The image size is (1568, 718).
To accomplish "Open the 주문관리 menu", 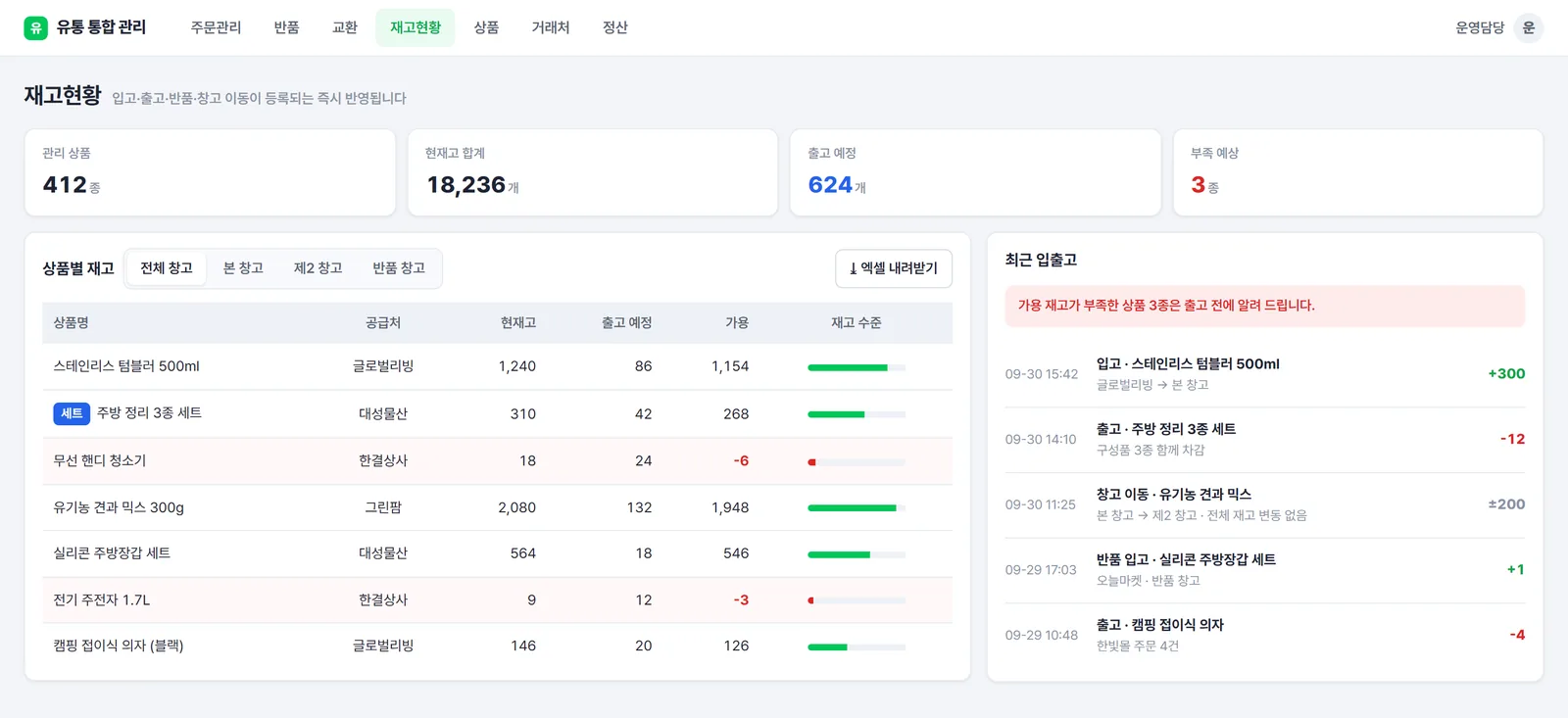I will [x=216, y=27].
